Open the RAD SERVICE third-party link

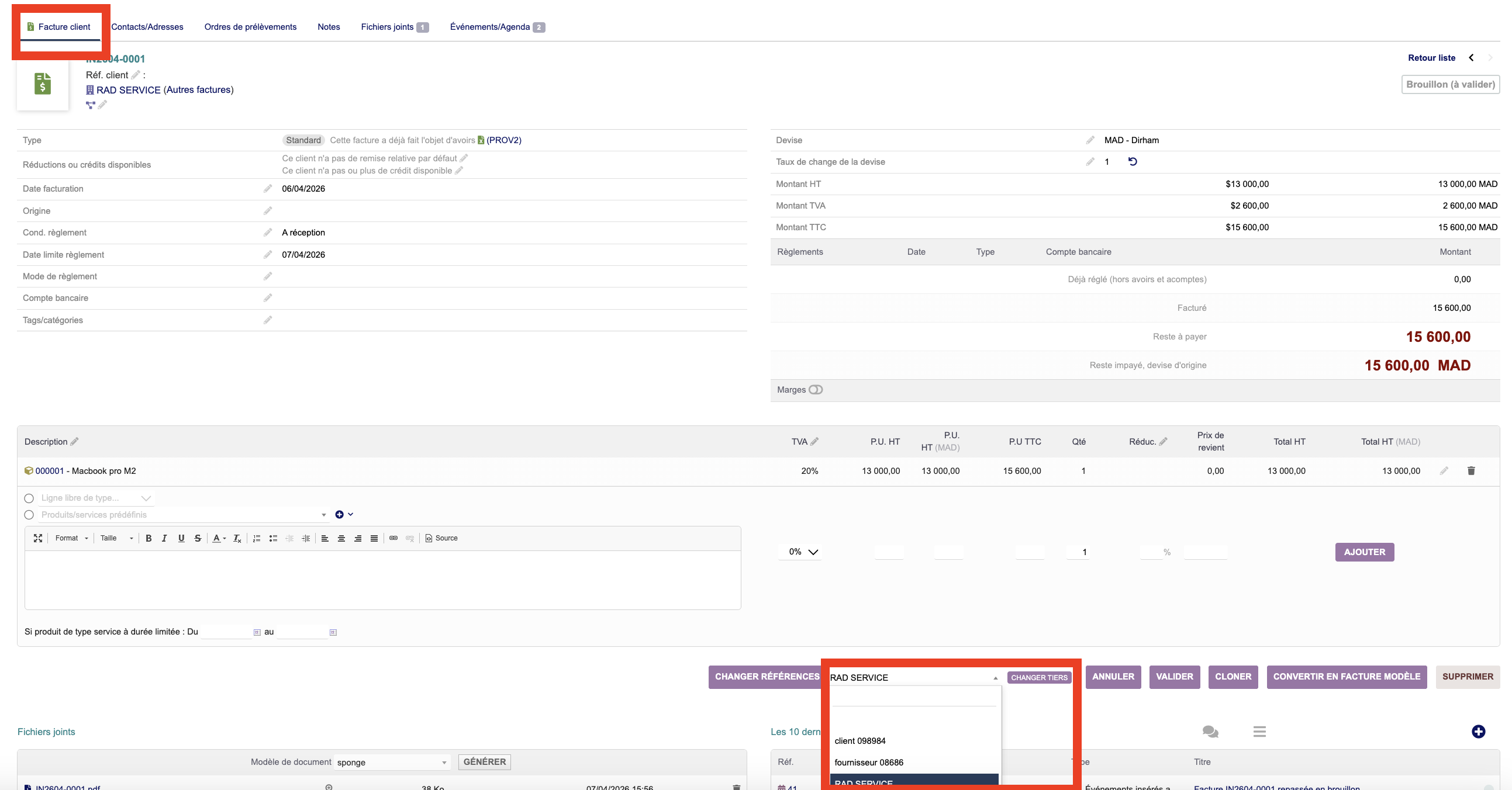tap(128, 90)
